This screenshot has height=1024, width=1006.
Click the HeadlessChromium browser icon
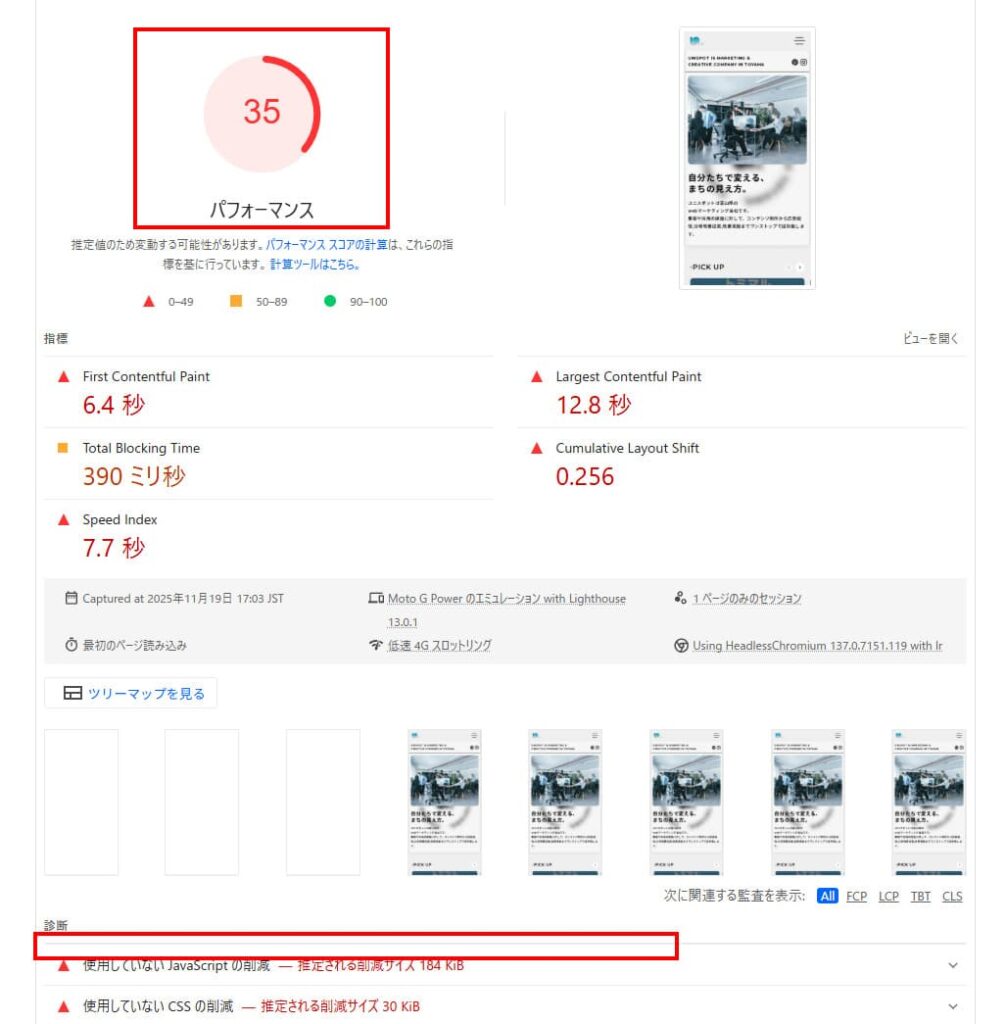681,645
